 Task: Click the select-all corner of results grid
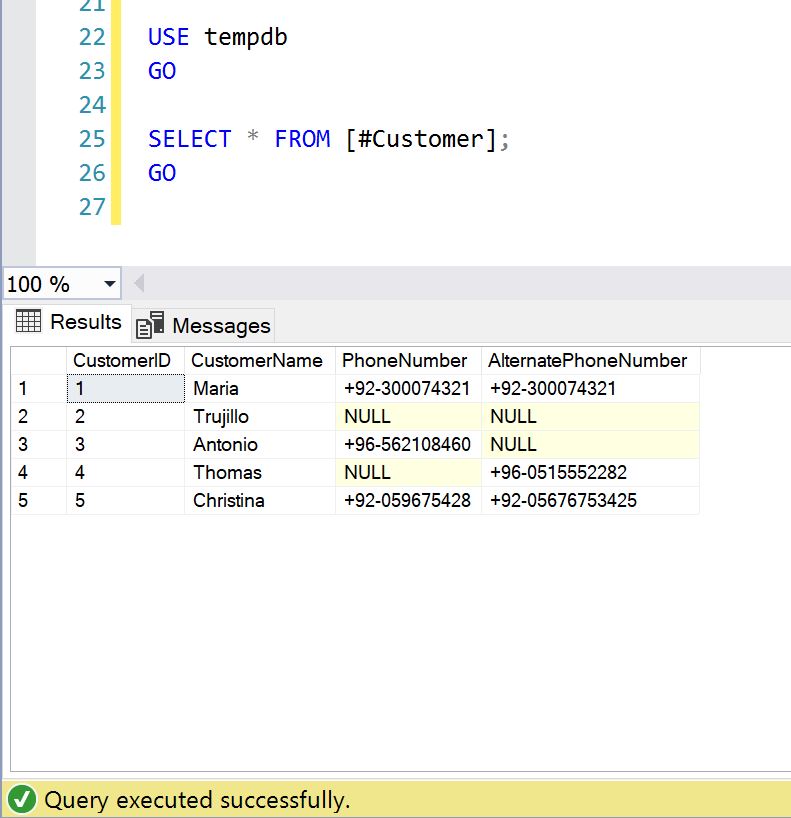[x=38, y=360]
